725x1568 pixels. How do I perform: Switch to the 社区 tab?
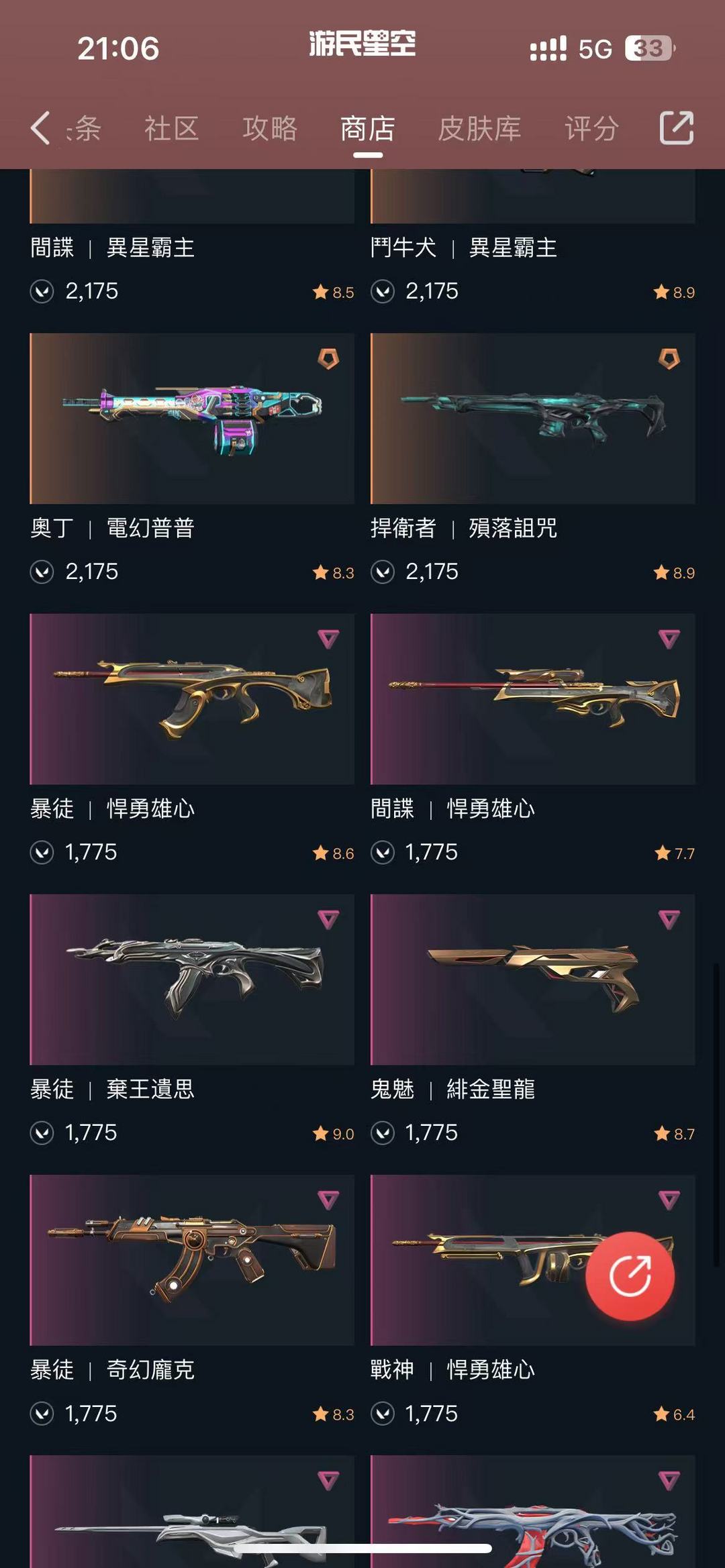[172, 128]
